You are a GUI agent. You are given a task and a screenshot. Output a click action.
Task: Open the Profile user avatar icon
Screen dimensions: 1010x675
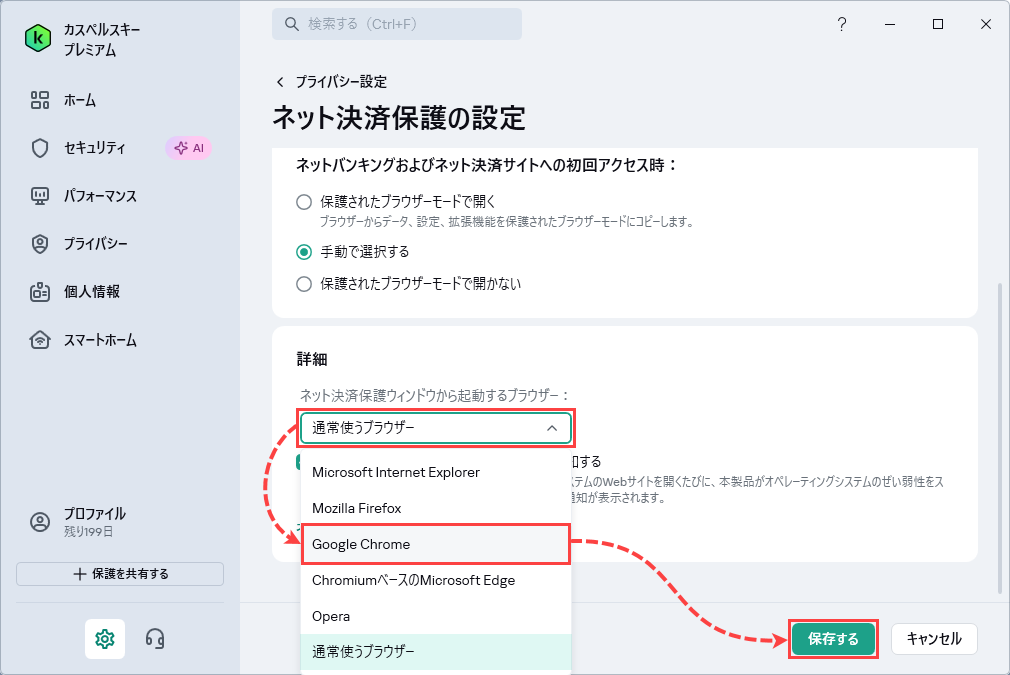40,522
